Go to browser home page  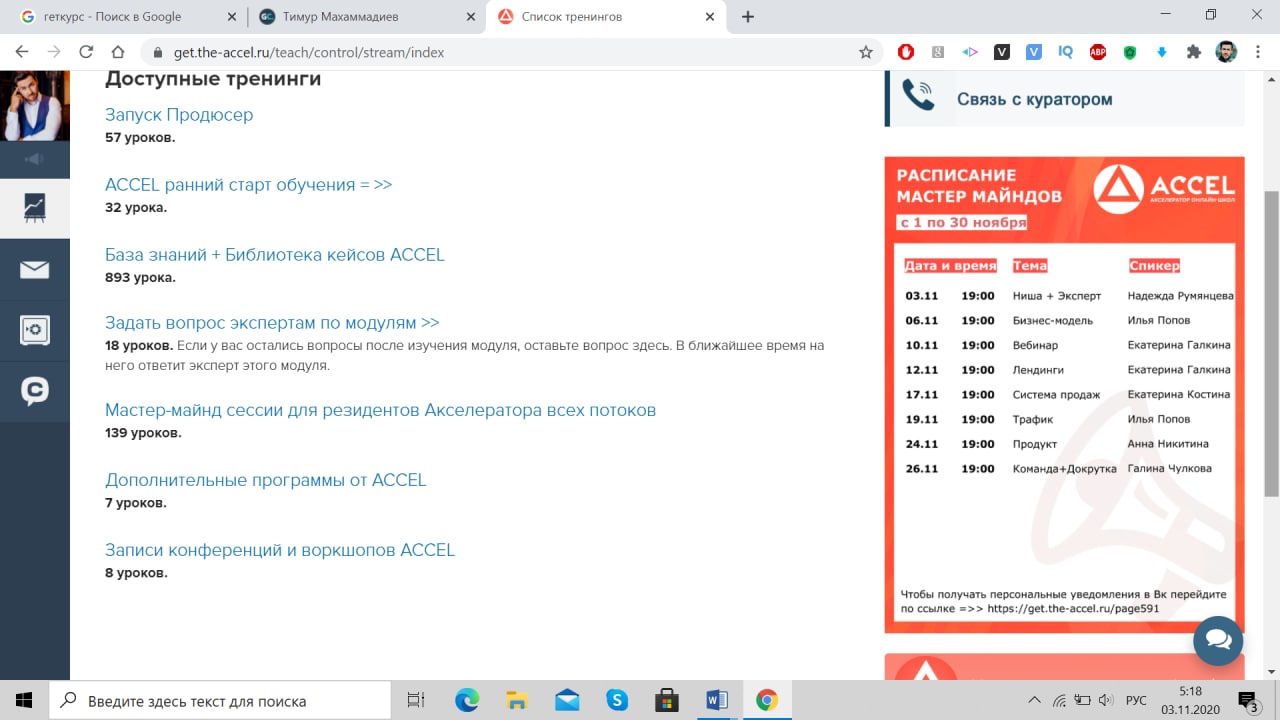118,52
